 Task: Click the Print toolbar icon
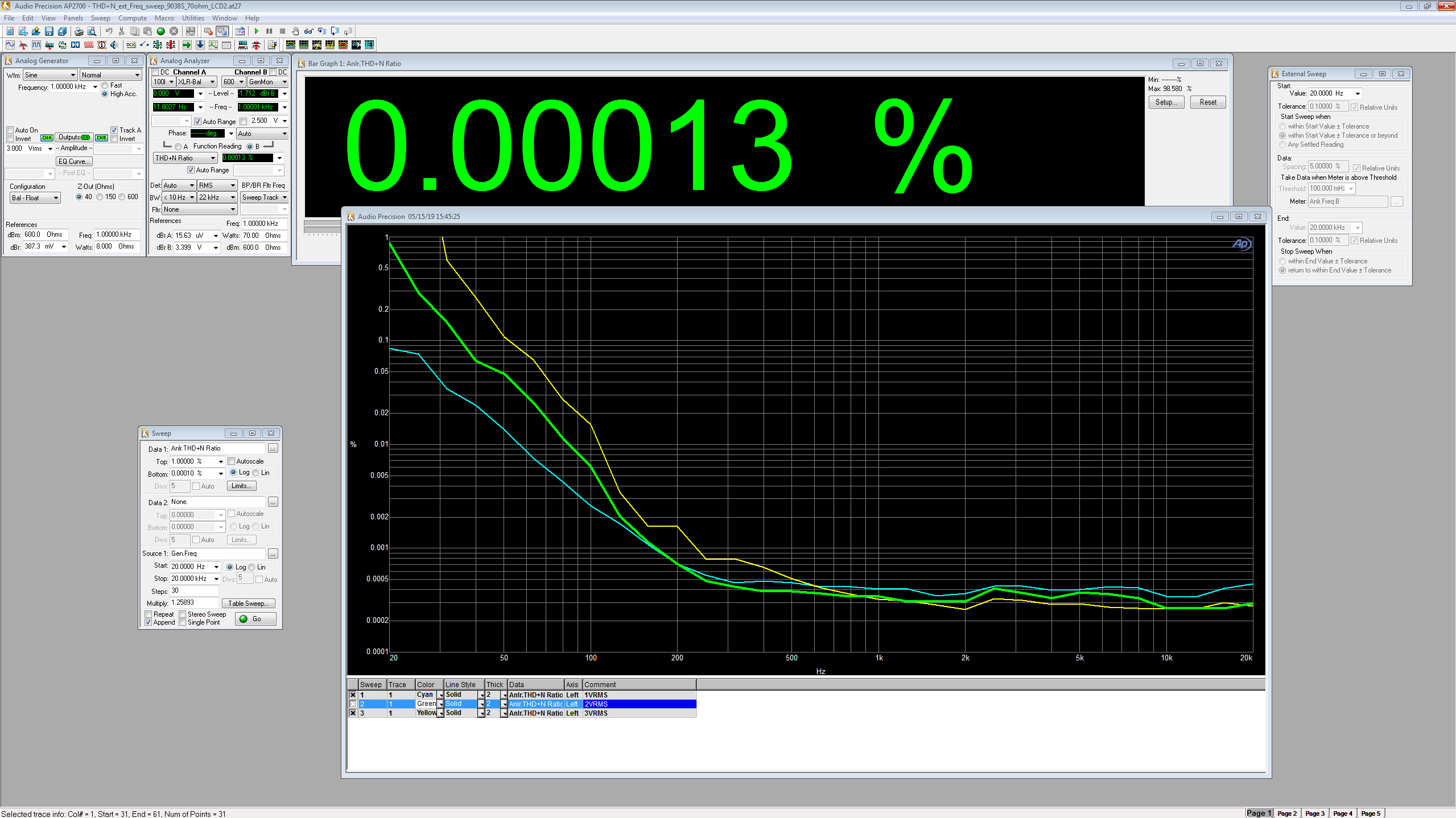click(79, 31)
